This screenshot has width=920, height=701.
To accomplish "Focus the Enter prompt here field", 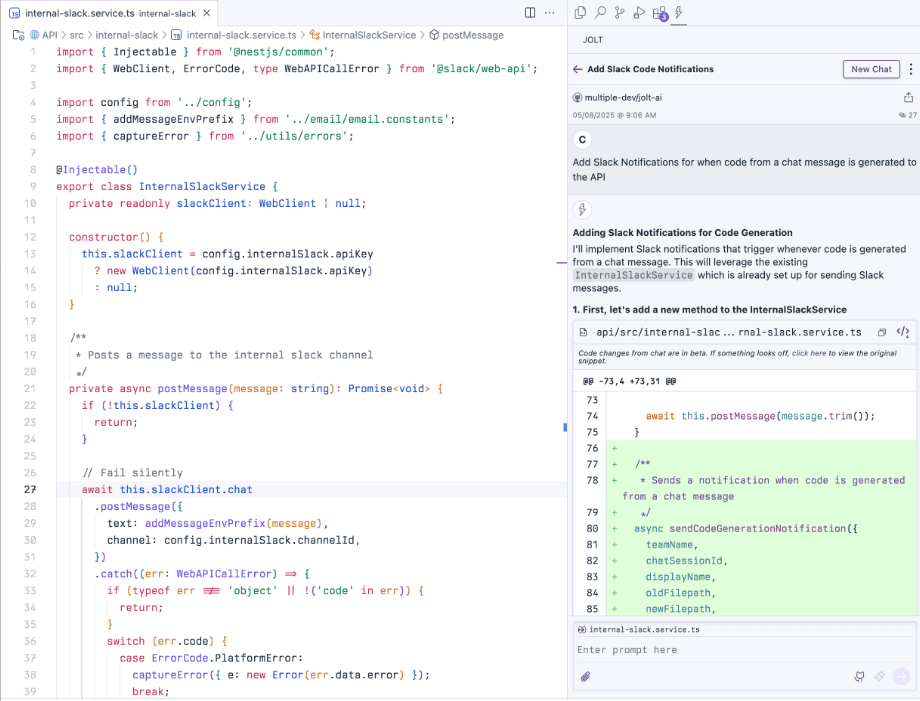I will pos(743,650).
